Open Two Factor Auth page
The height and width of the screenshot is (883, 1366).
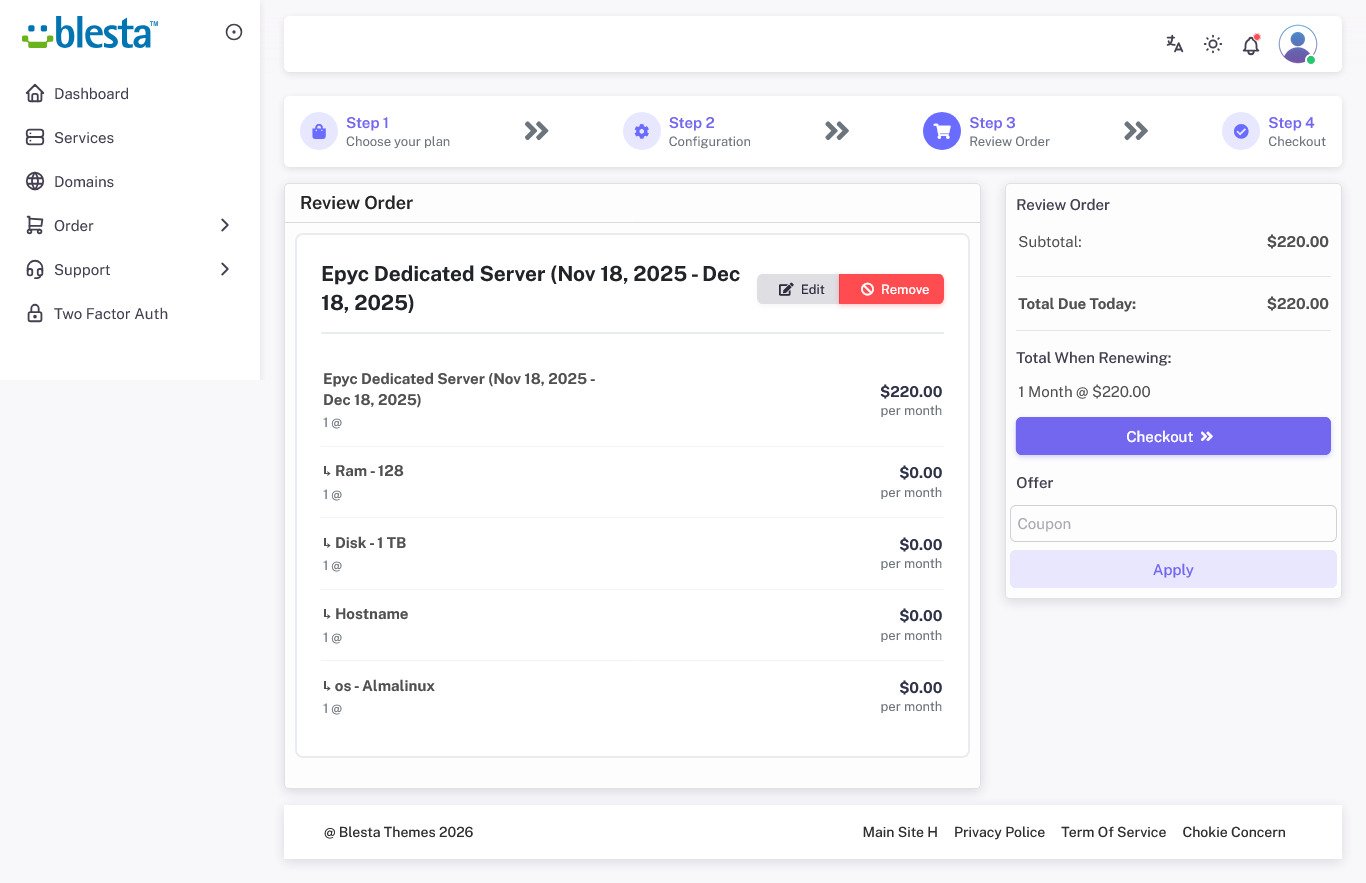click(x=110, y=314)
